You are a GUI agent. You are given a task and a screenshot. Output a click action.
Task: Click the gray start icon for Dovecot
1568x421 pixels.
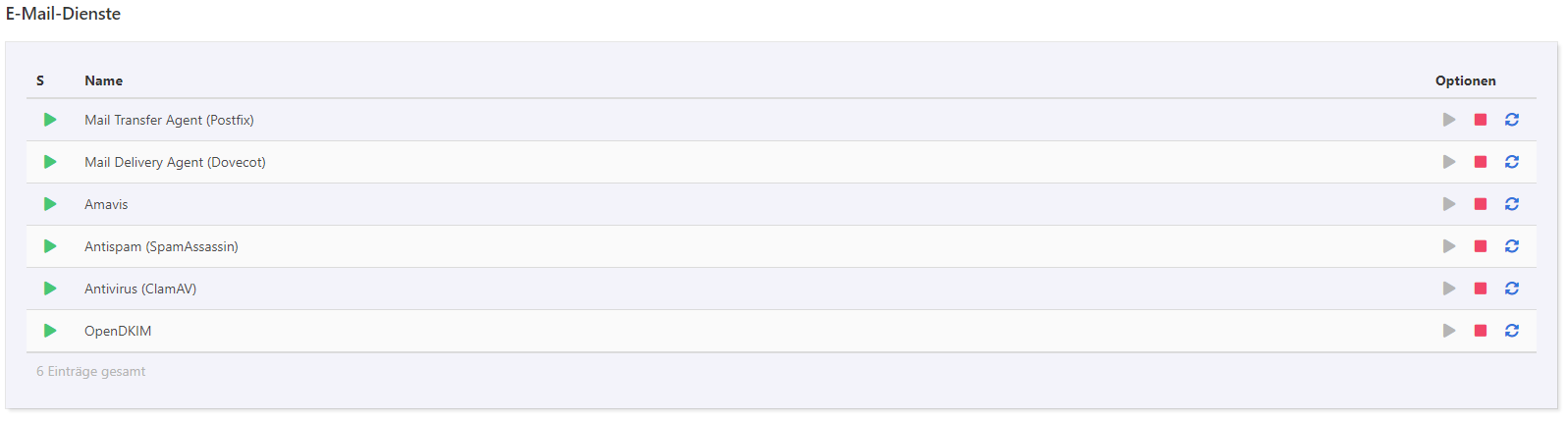pos(1449,162)
